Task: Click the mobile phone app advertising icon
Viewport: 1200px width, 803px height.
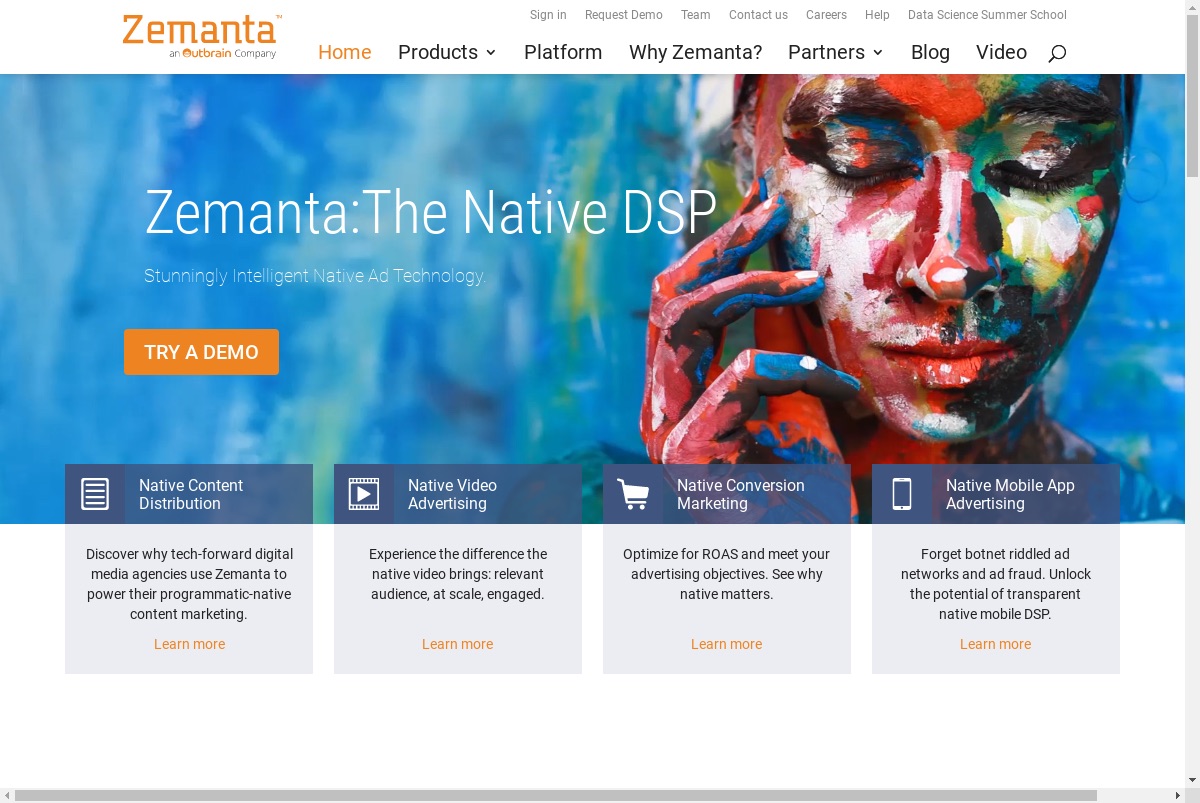Action: pos(902,494)
